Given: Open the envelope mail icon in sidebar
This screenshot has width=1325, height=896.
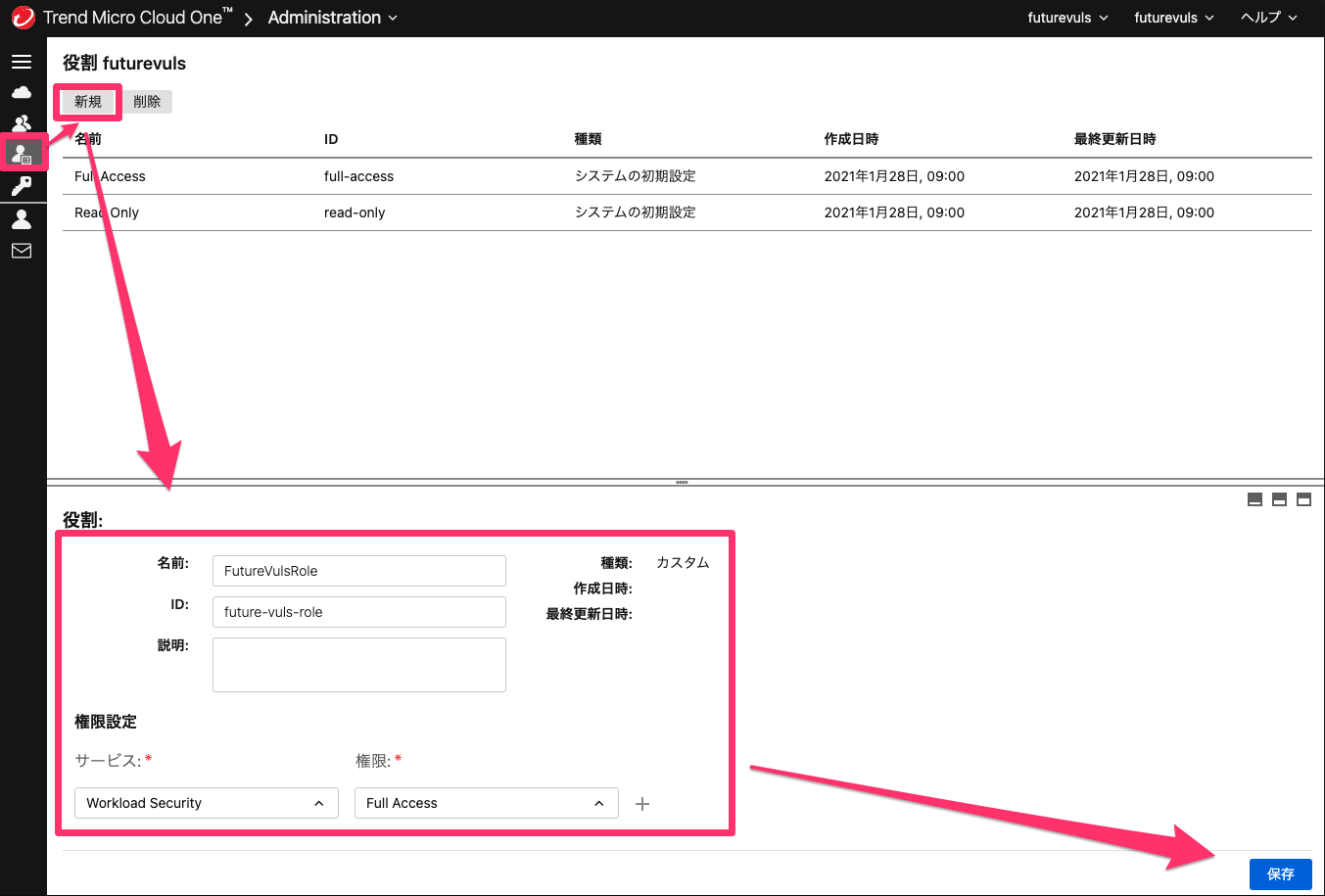Looking at the screenshot, I should click(x=22, y=251).
